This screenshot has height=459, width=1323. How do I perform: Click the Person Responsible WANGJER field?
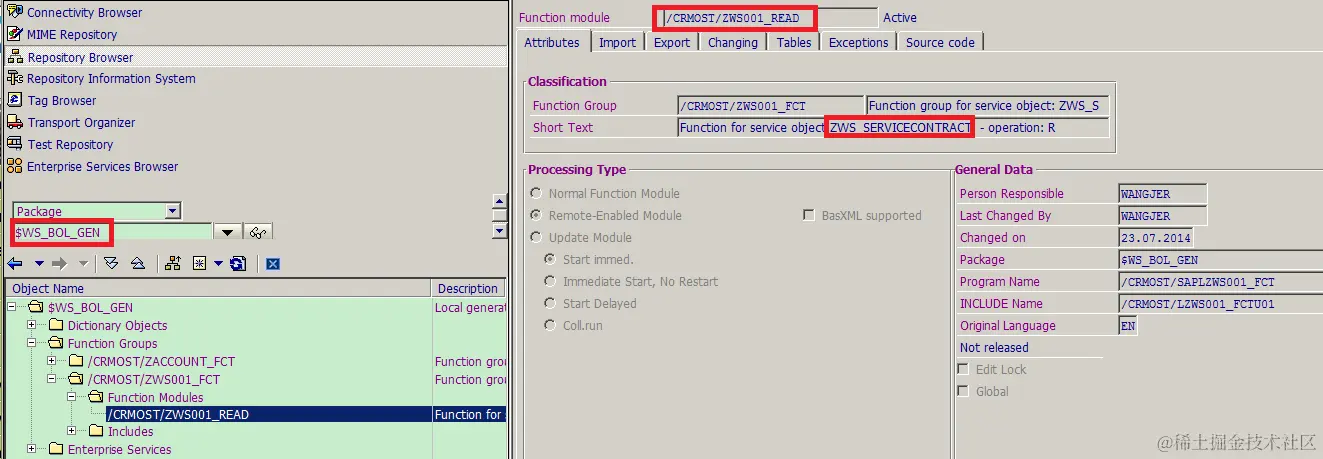[x=1163, y=193]
